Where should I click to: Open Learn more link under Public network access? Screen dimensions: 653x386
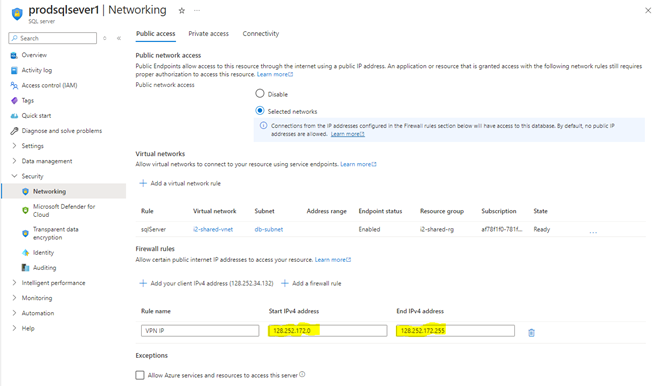coord(275,75)
